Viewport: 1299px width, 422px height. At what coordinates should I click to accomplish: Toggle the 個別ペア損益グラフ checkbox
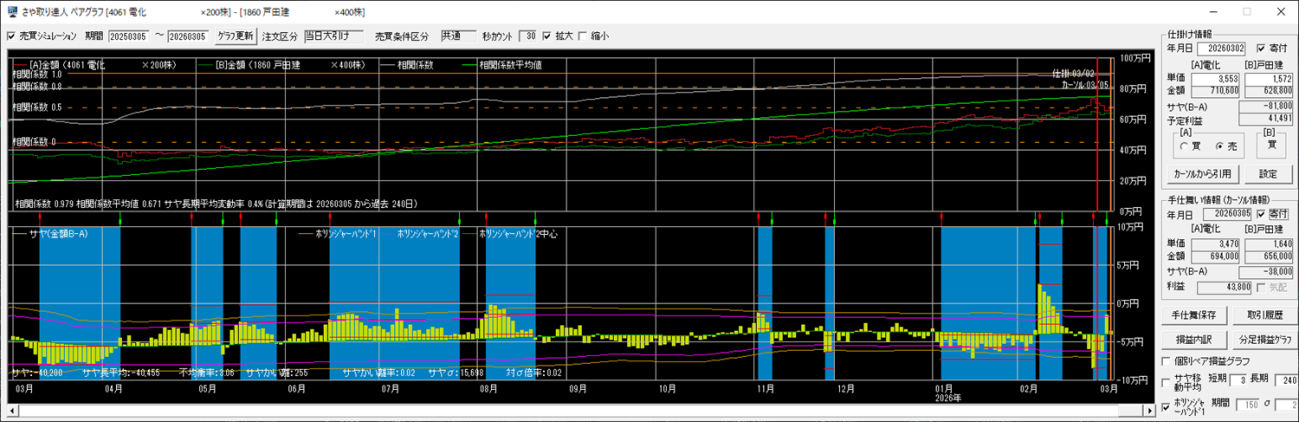[x=1166, y=360]
